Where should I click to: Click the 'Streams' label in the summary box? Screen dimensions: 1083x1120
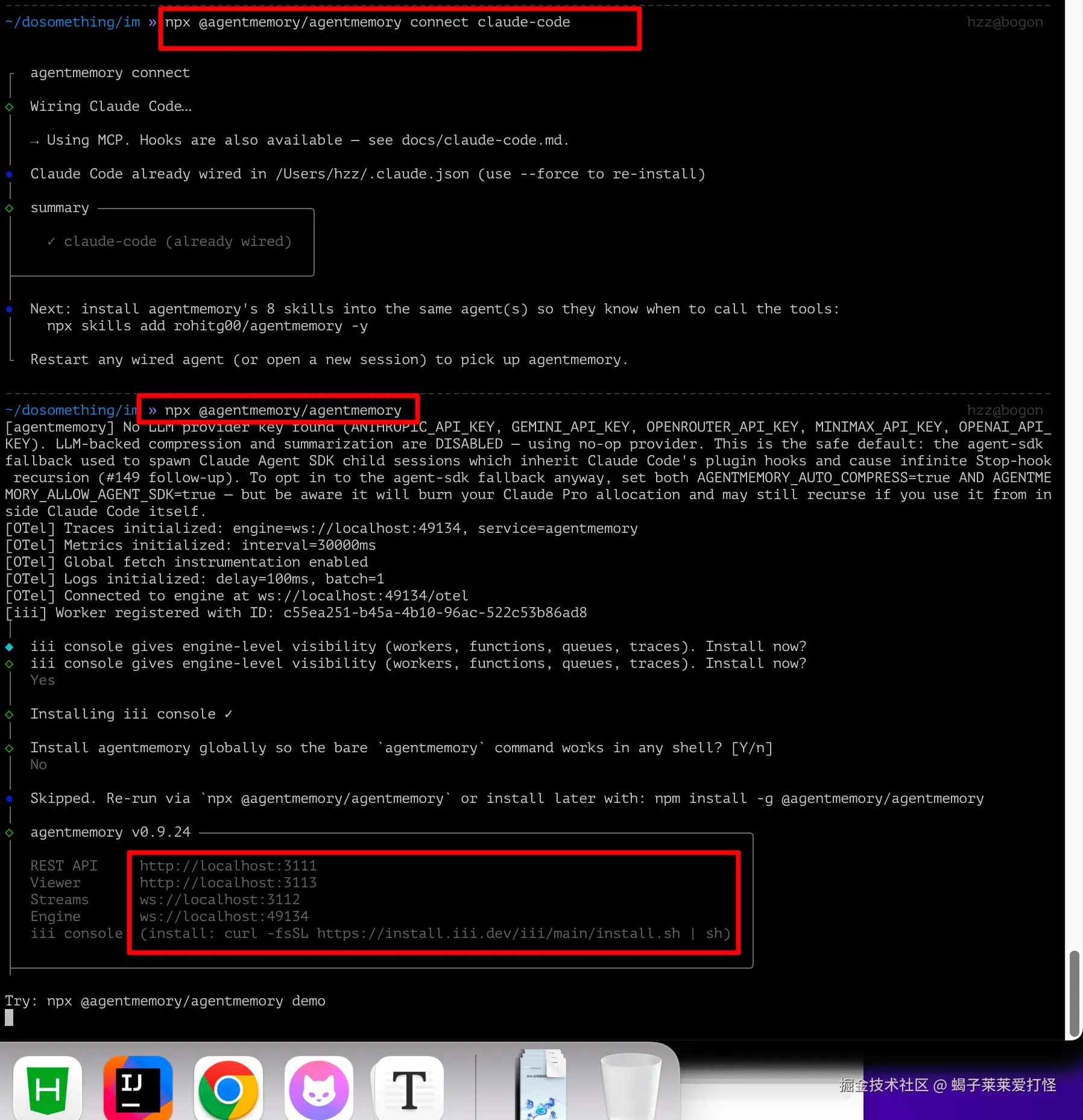coord(60,899)
